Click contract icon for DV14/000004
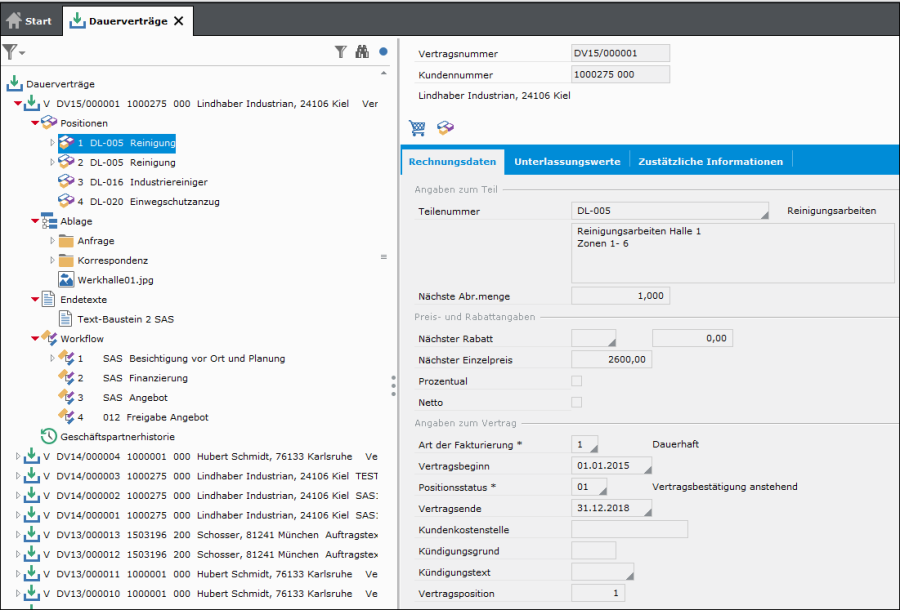The height and width of the screenshot is (610, 900). [x=32, y=456]
